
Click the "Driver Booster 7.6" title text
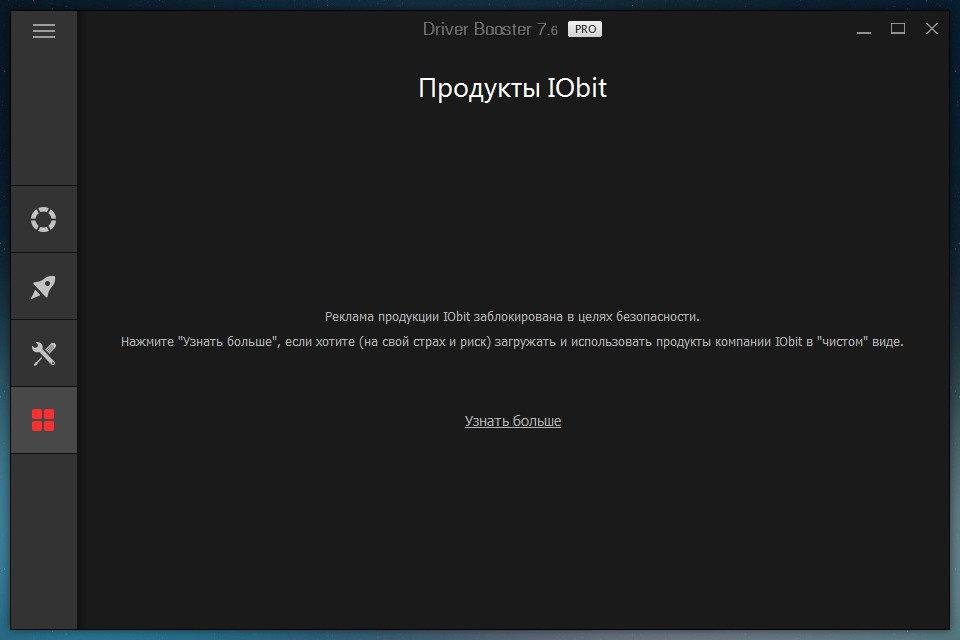(x=490, y=29)
